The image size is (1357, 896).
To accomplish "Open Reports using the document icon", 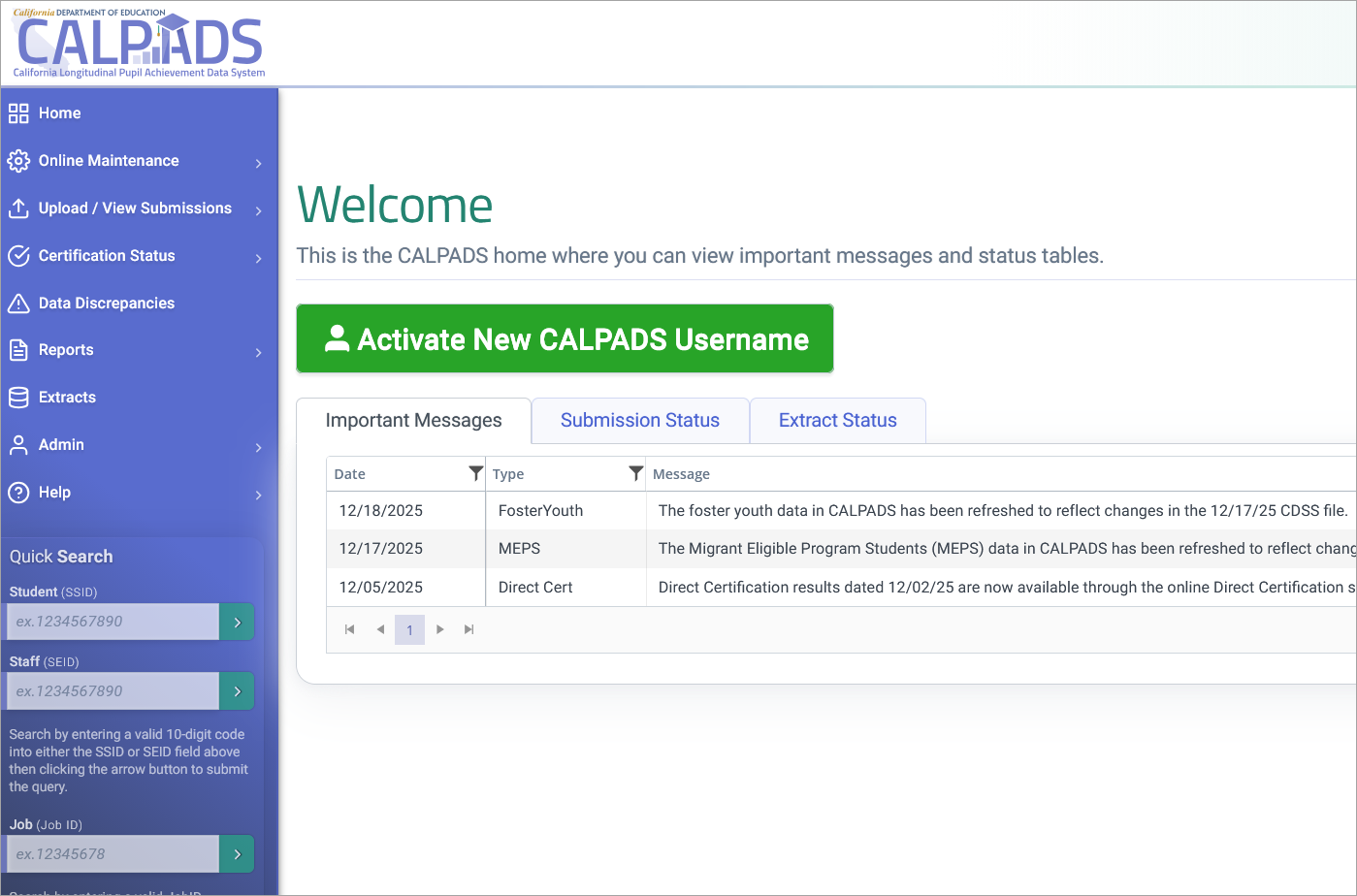I will pyautogui.click(x=18, y=350).
